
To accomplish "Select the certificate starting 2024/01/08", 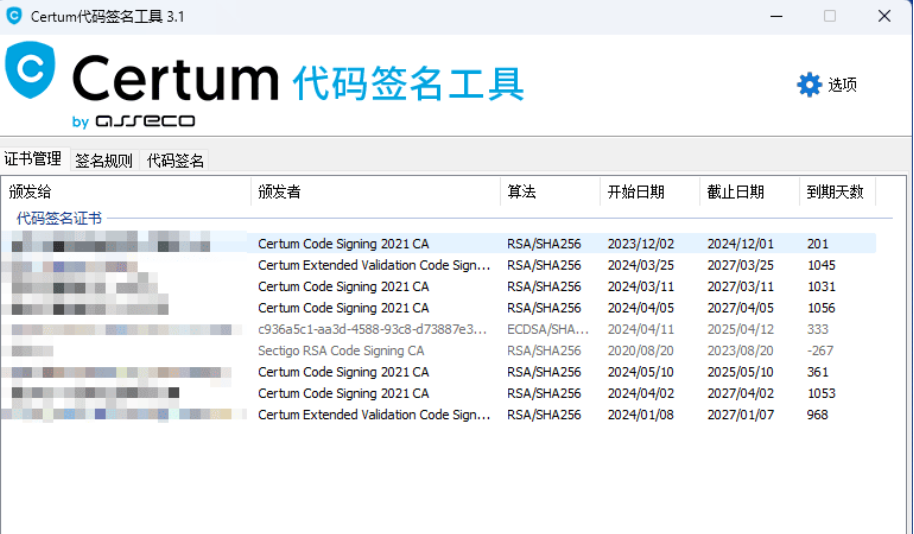I will [438, 414].
